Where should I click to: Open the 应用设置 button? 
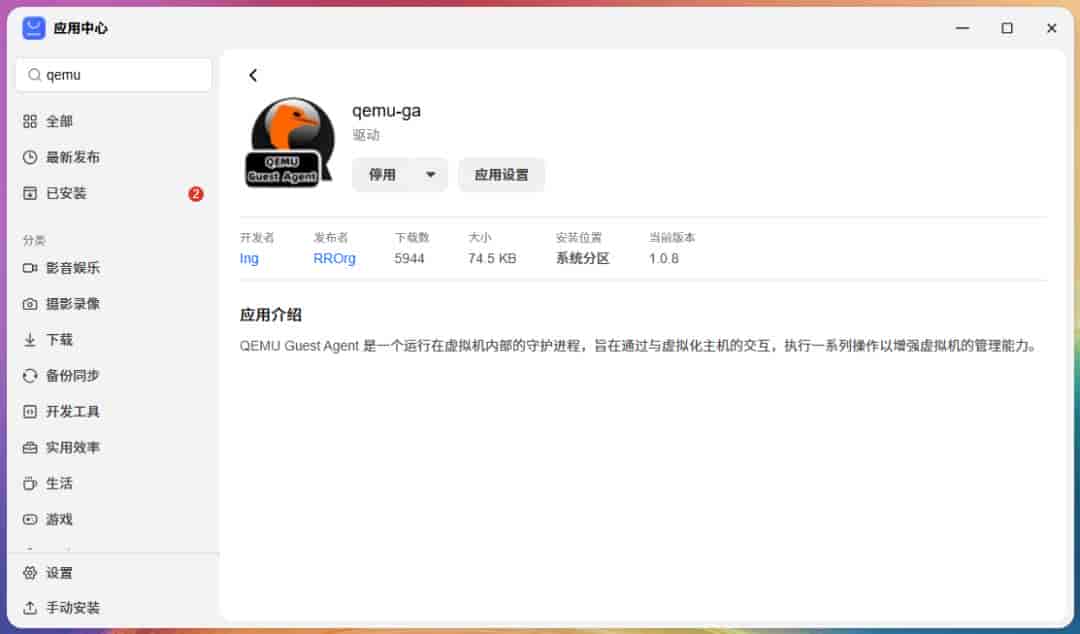pyautogui.click(x=501, y=174)
